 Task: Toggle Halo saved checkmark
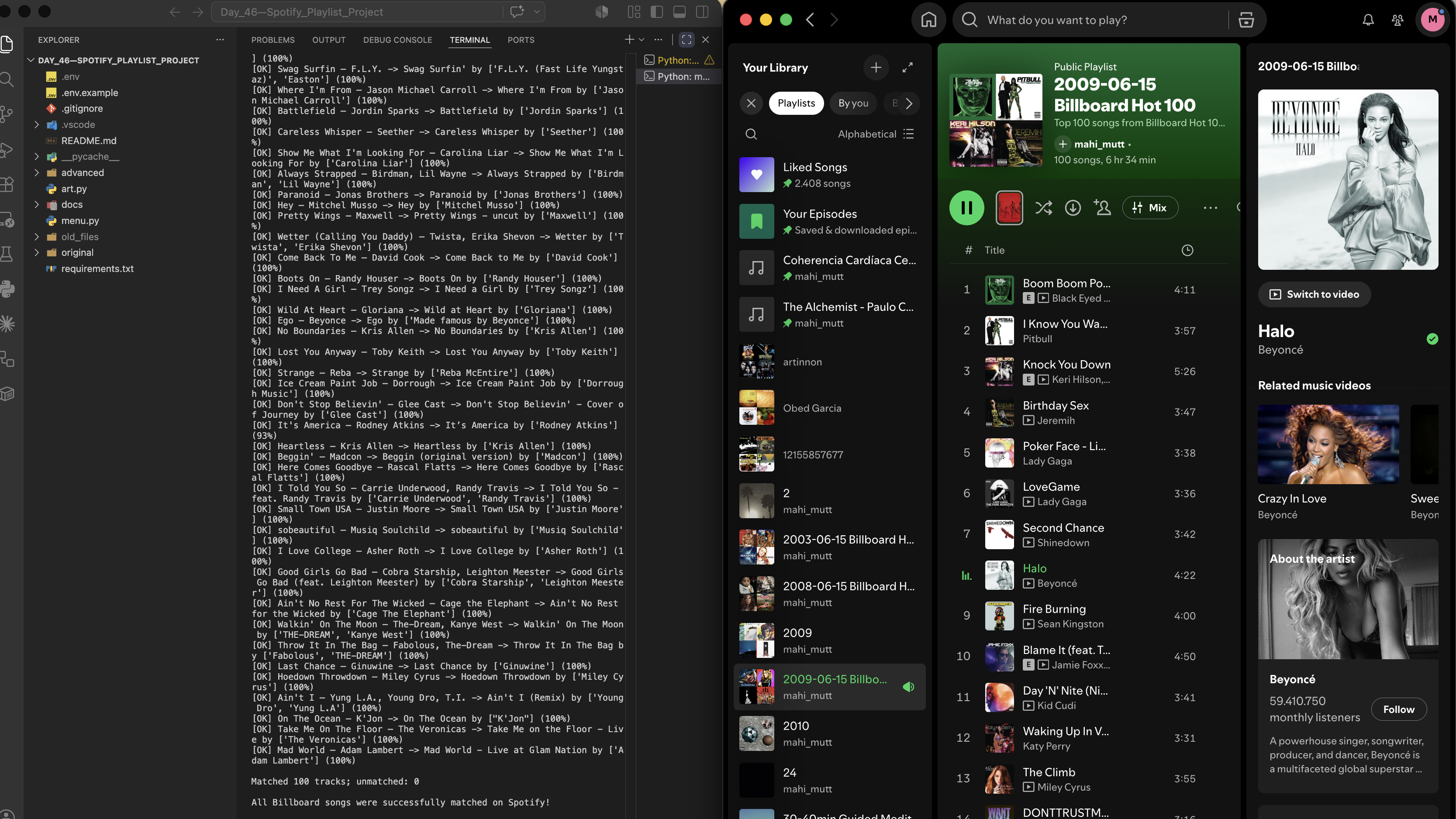(1432, 339)
